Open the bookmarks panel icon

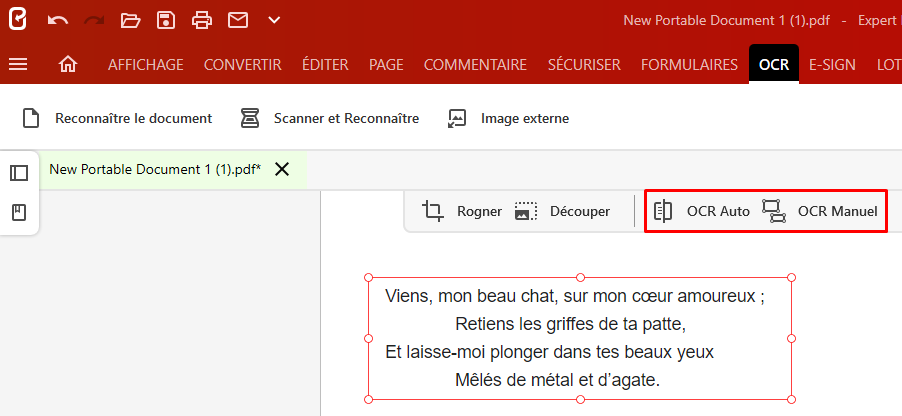19,212
